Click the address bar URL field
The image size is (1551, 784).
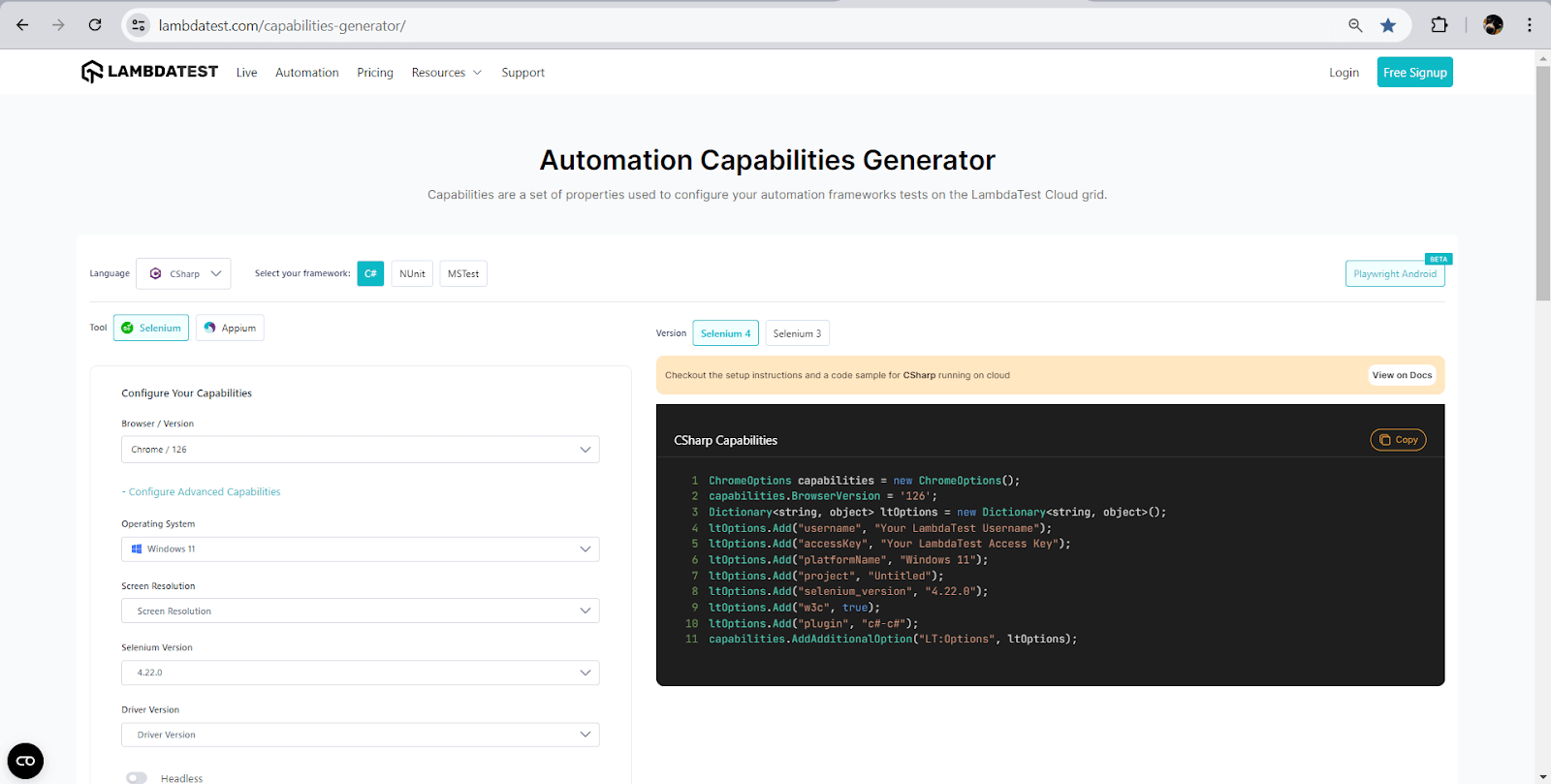coord(746,25)
